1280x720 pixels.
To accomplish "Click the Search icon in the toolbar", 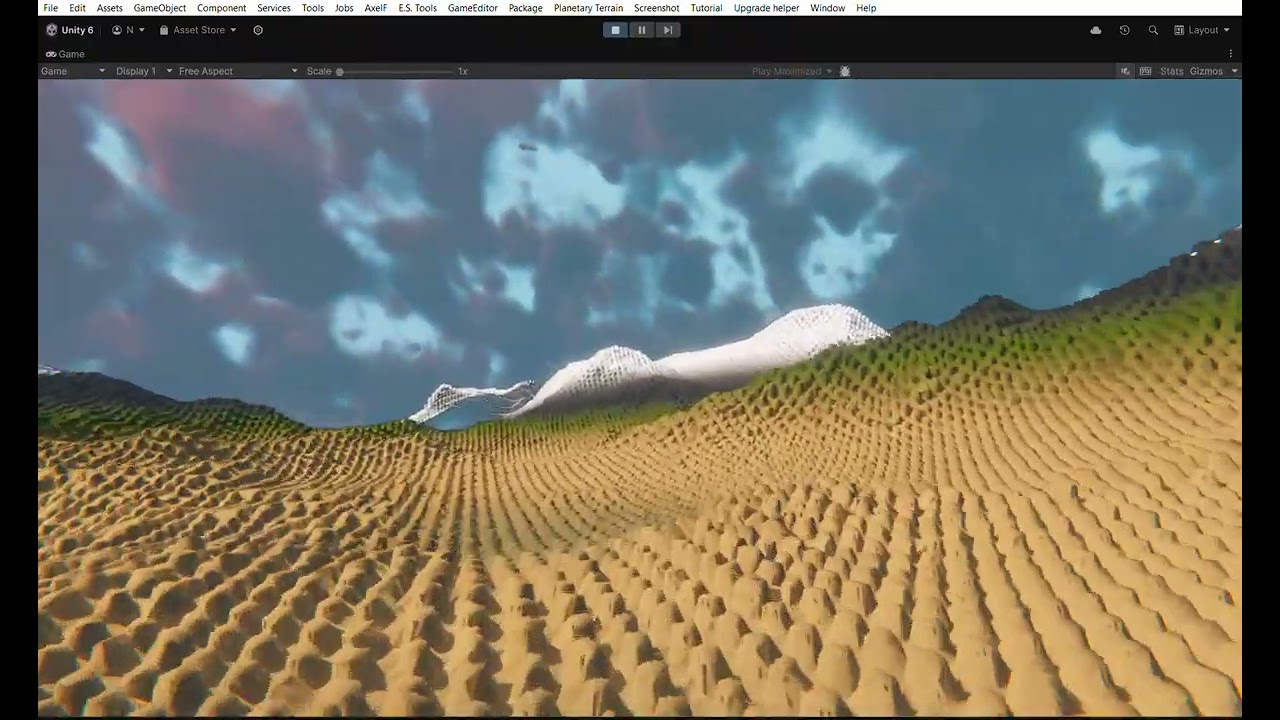I will (x=1153, y=30).
